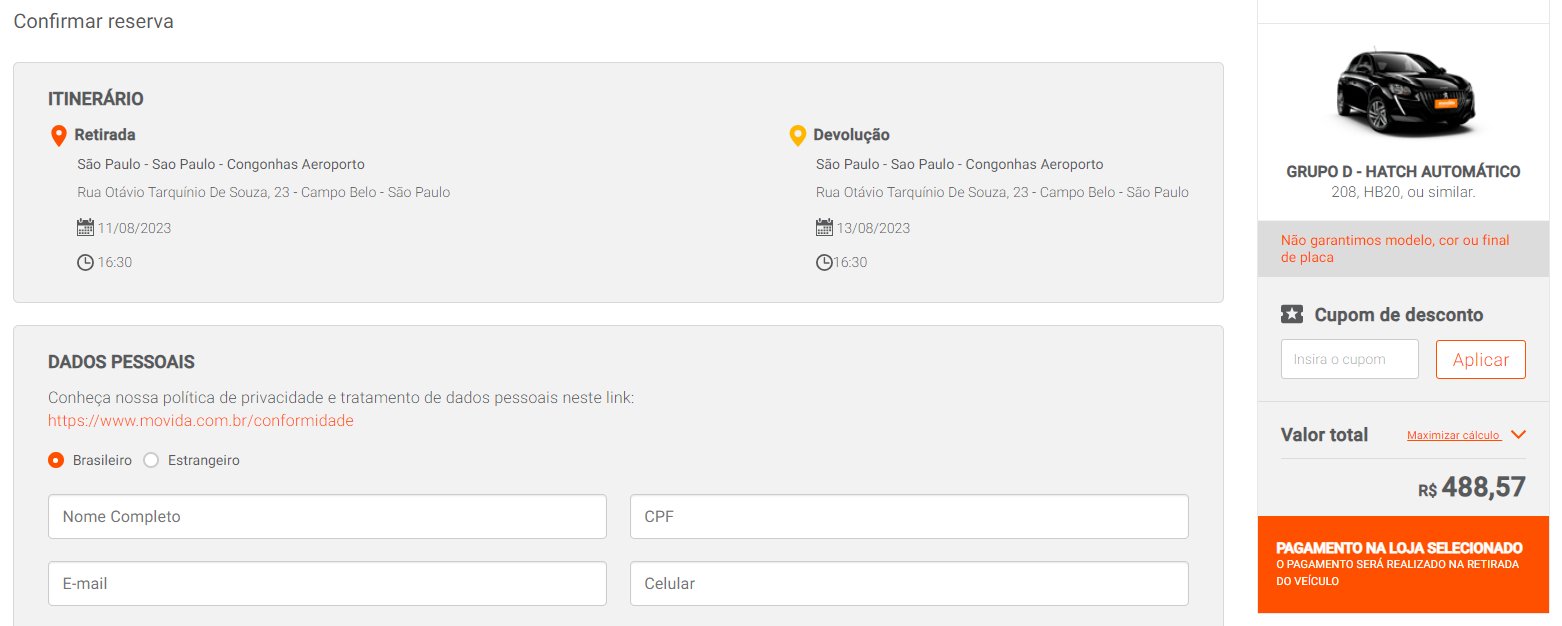
Task: Click the CPF input field
Action: [909, 517]
